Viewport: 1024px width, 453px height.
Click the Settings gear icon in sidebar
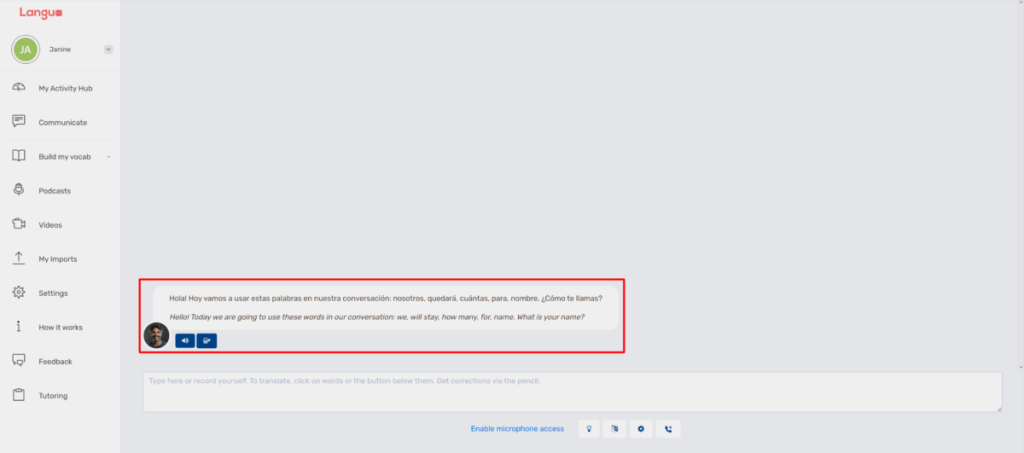[x=19, y=292]
